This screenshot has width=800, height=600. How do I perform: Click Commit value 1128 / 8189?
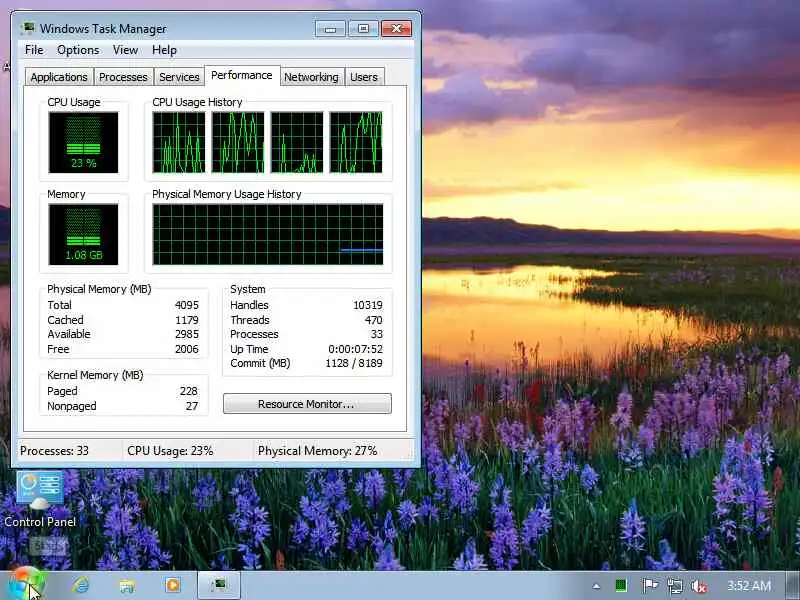pos(354,363)
